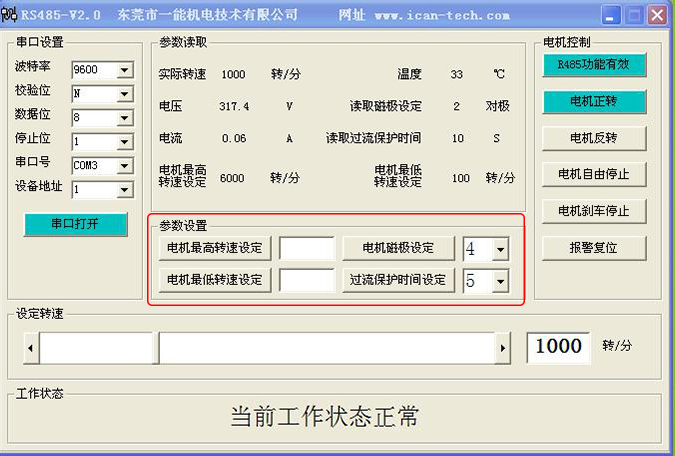Viewport: 675px width, 456px height.
Task: Click 电机反转 to reverse motor
Action: (594, 138)
